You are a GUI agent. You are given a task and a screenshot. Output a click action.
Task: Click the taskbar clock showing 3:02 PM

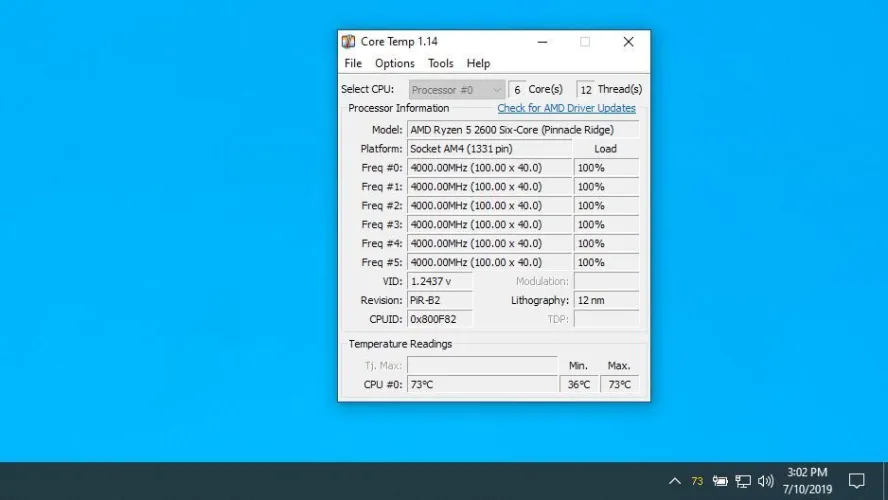(806, 481)
